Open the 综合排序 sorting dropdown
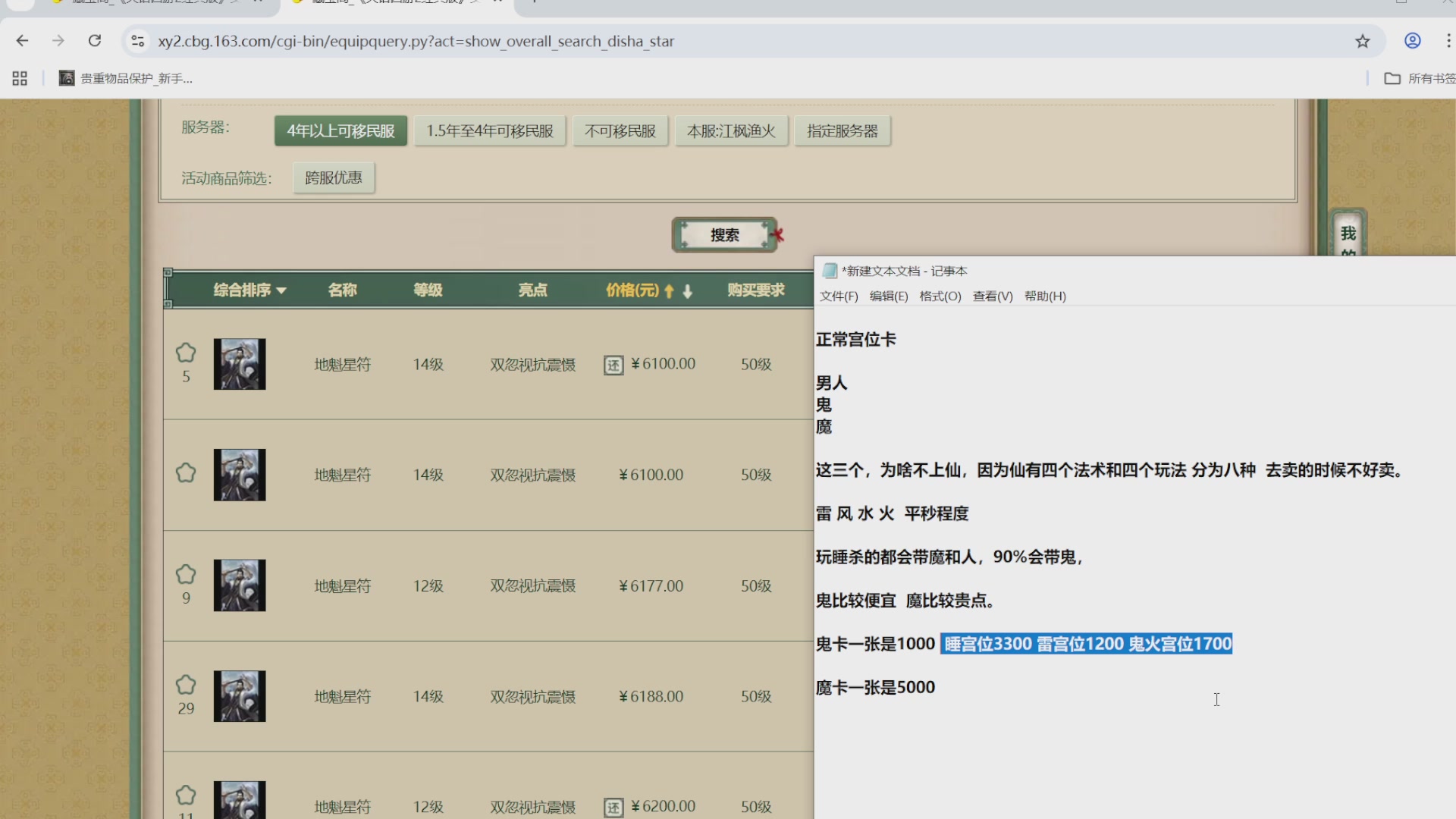This screenshot has height=819, width=1456. [x=249, y=290]
